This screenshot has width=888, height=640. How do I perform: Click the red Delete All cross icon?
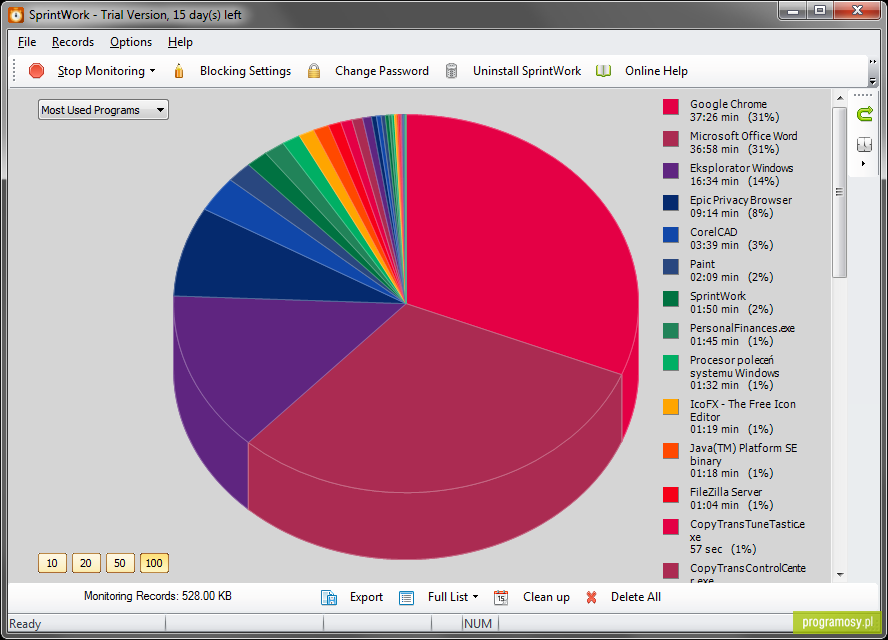(591, 597)
